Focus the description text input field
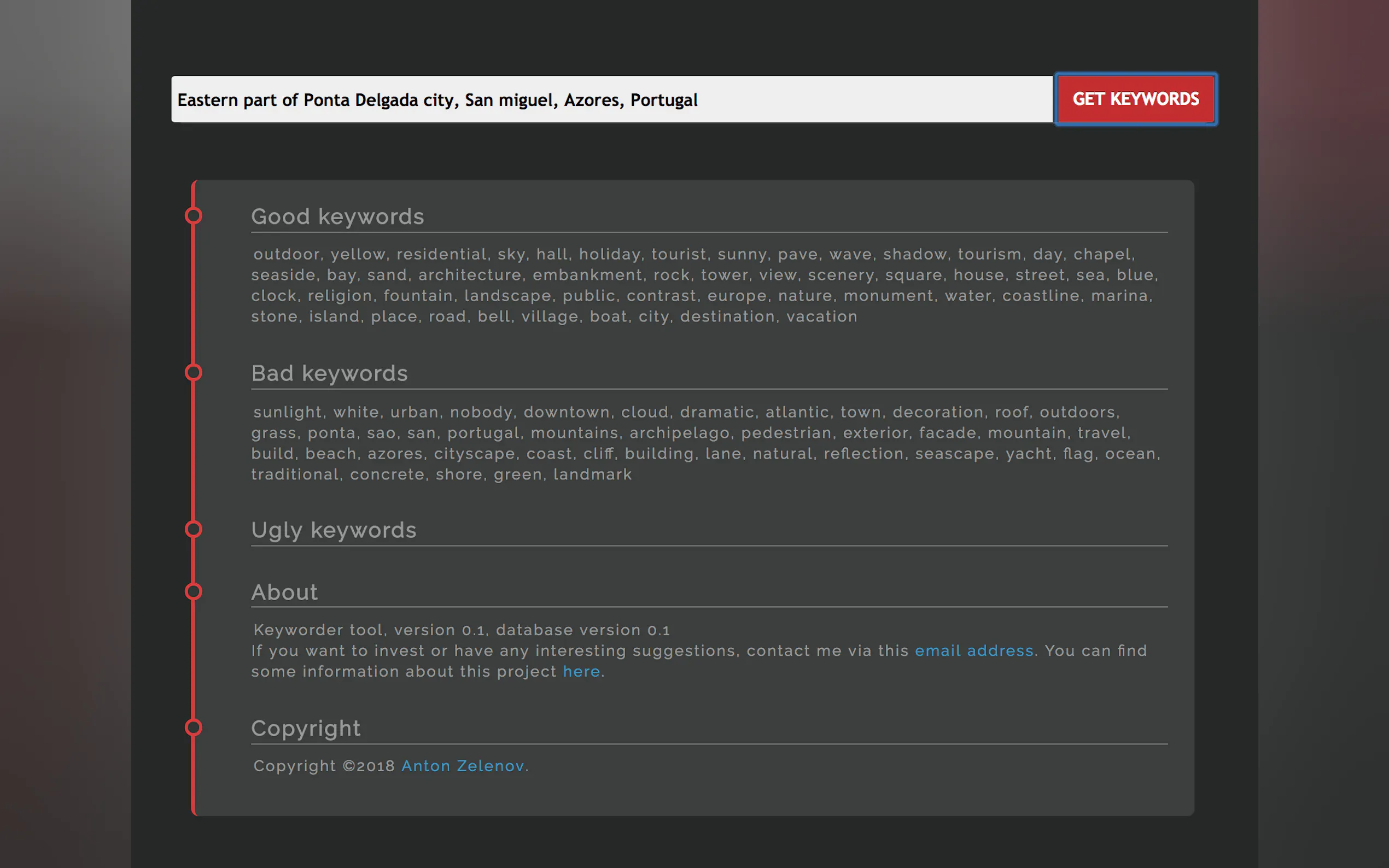1389x868 pixels. (611, 99)
